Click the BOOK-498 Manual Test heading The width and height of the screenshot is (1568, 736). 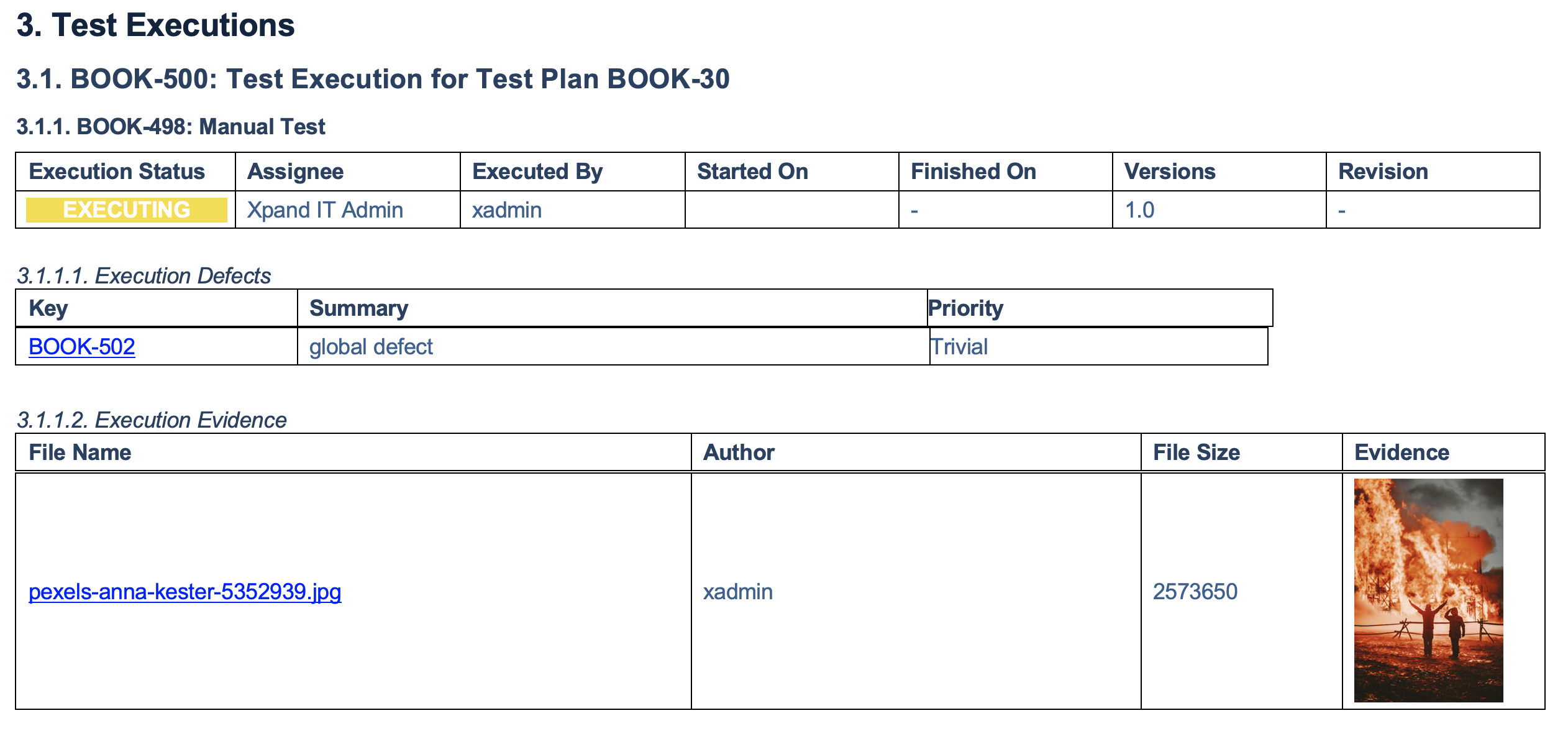(x=171, y=127)
